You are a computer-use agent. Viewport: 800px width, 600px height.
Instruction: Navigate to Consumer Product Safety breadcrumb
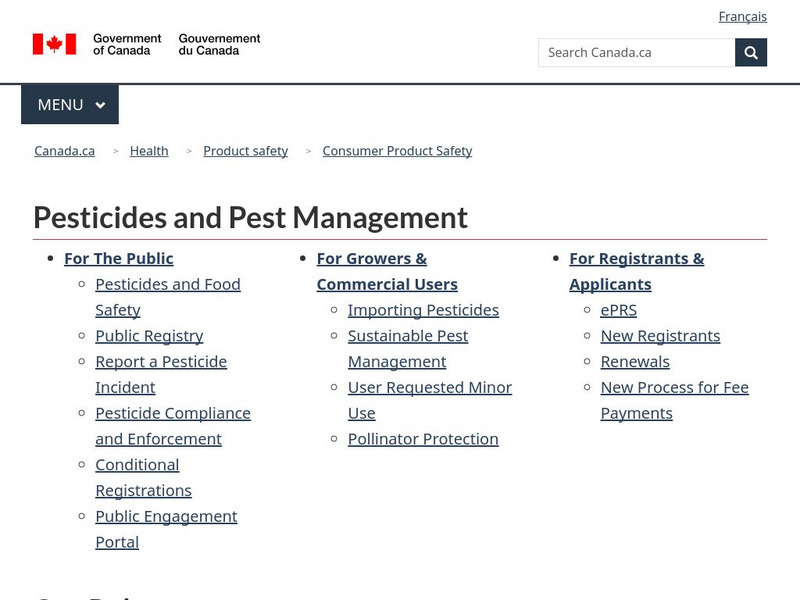(x=397, y=151)
